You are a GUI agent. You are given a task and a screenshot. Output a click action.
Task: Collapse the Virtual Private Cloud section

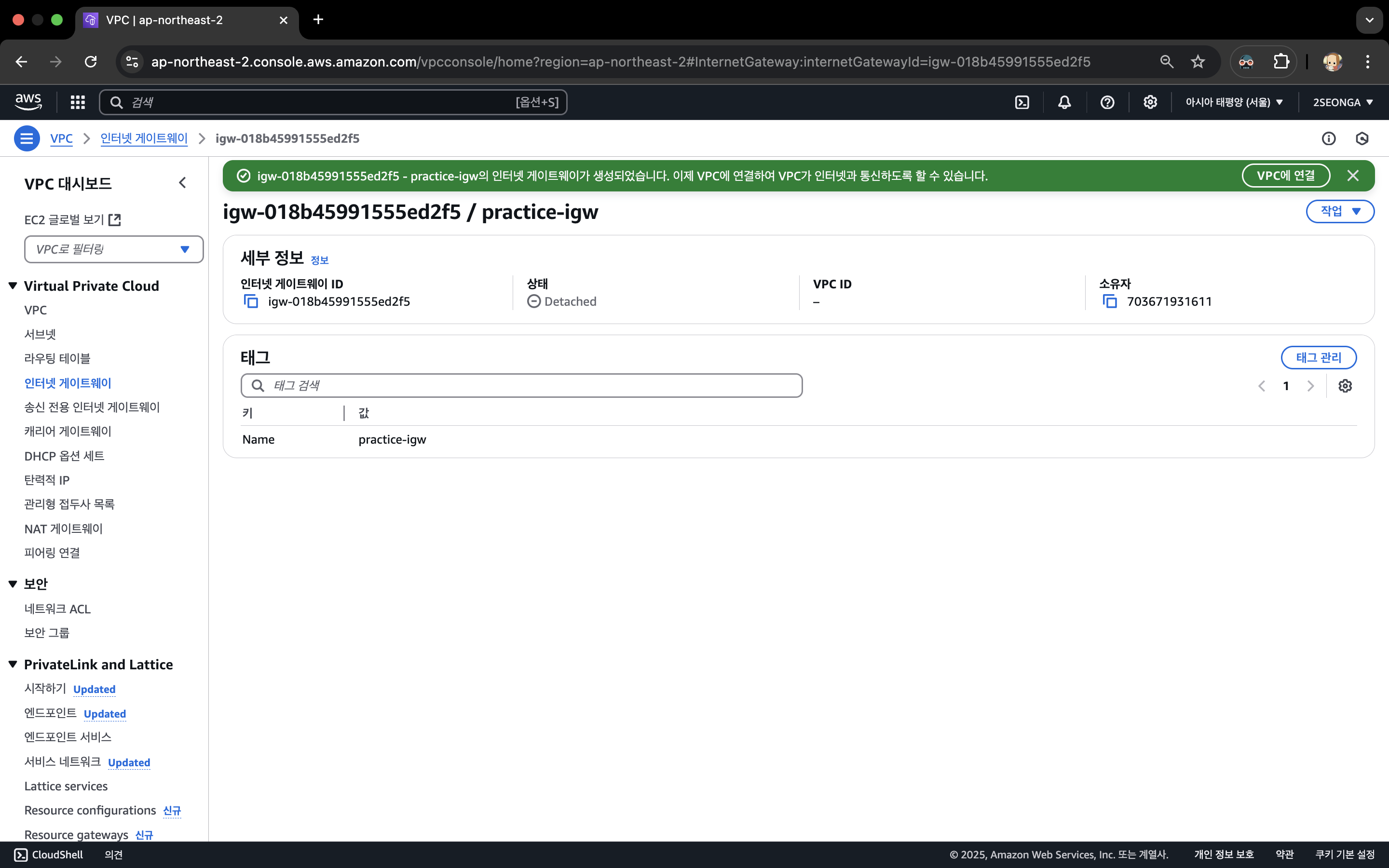click(13, 286)
